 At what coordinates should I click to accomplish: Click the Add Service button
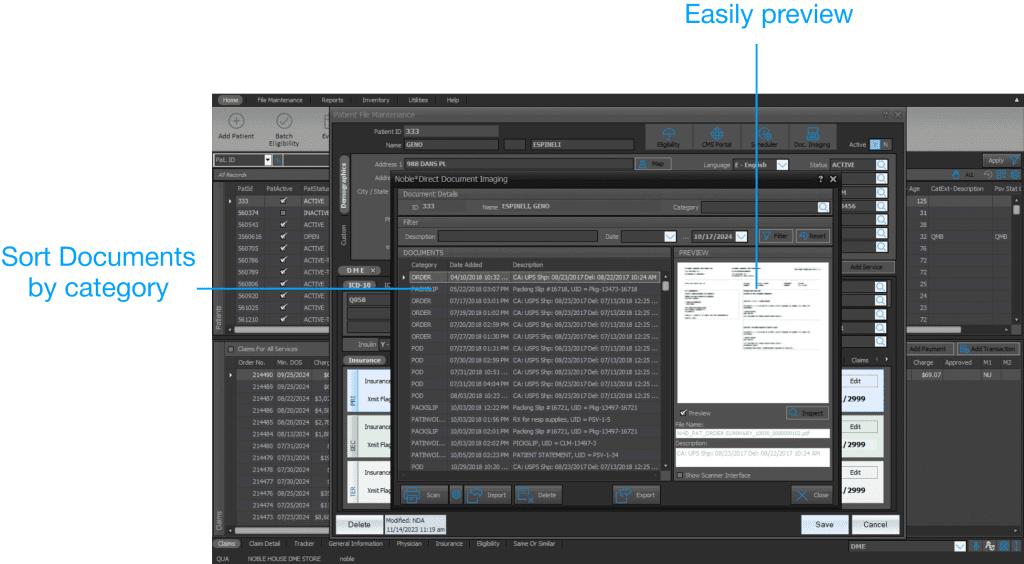pos(866,267)
